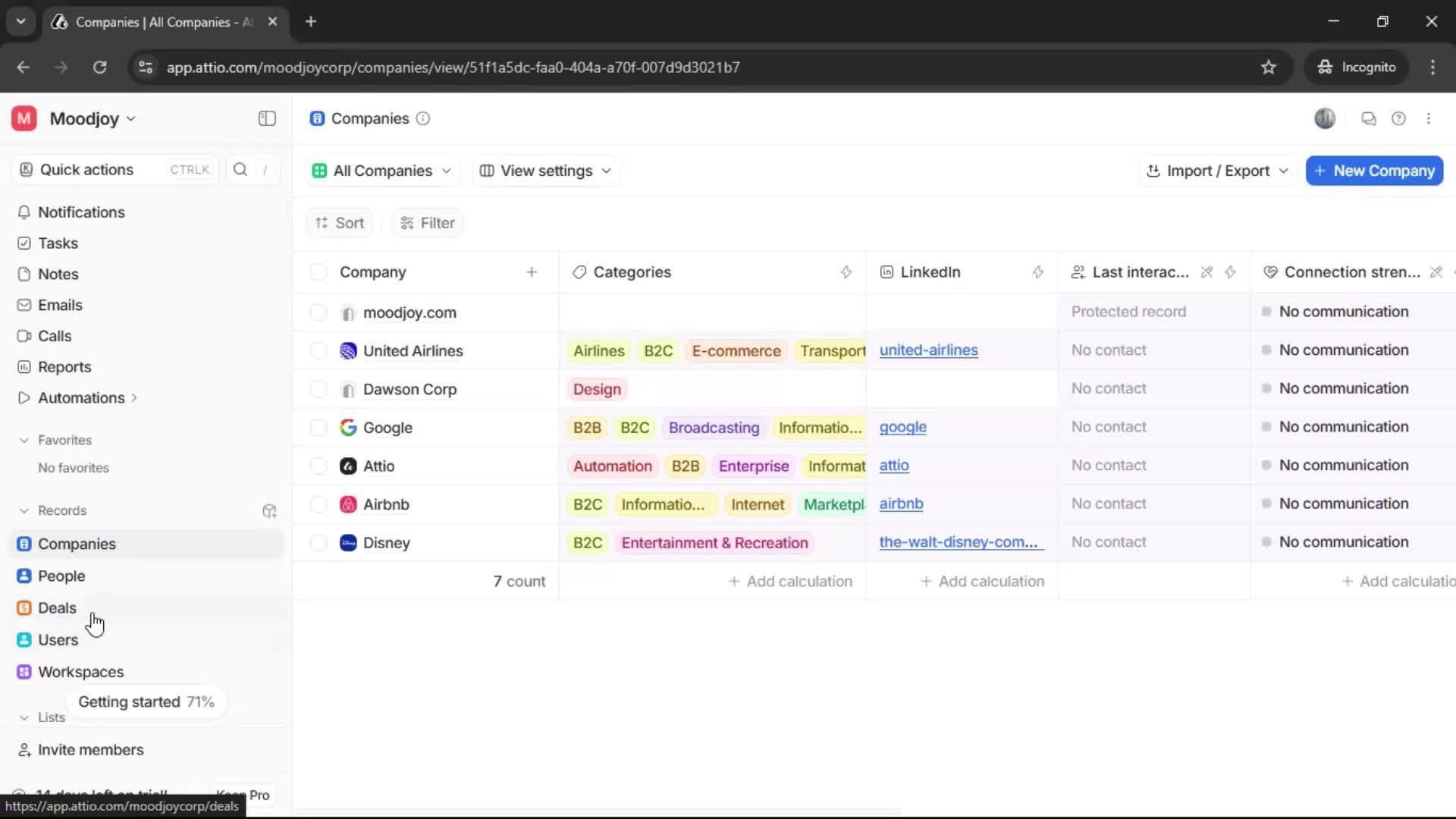Select the Disney row checkbox
This screenshot has height=819, width=1456.
coord(318,543)
